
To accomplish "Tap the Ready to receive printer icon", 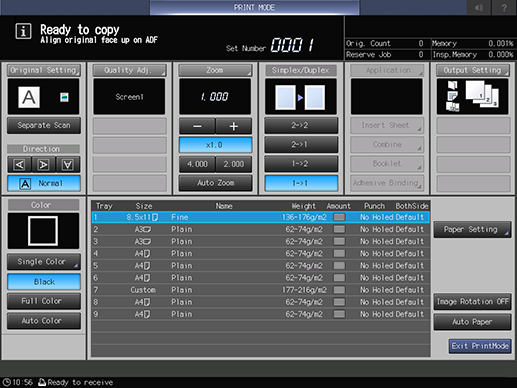I will [x=42, y=382].
